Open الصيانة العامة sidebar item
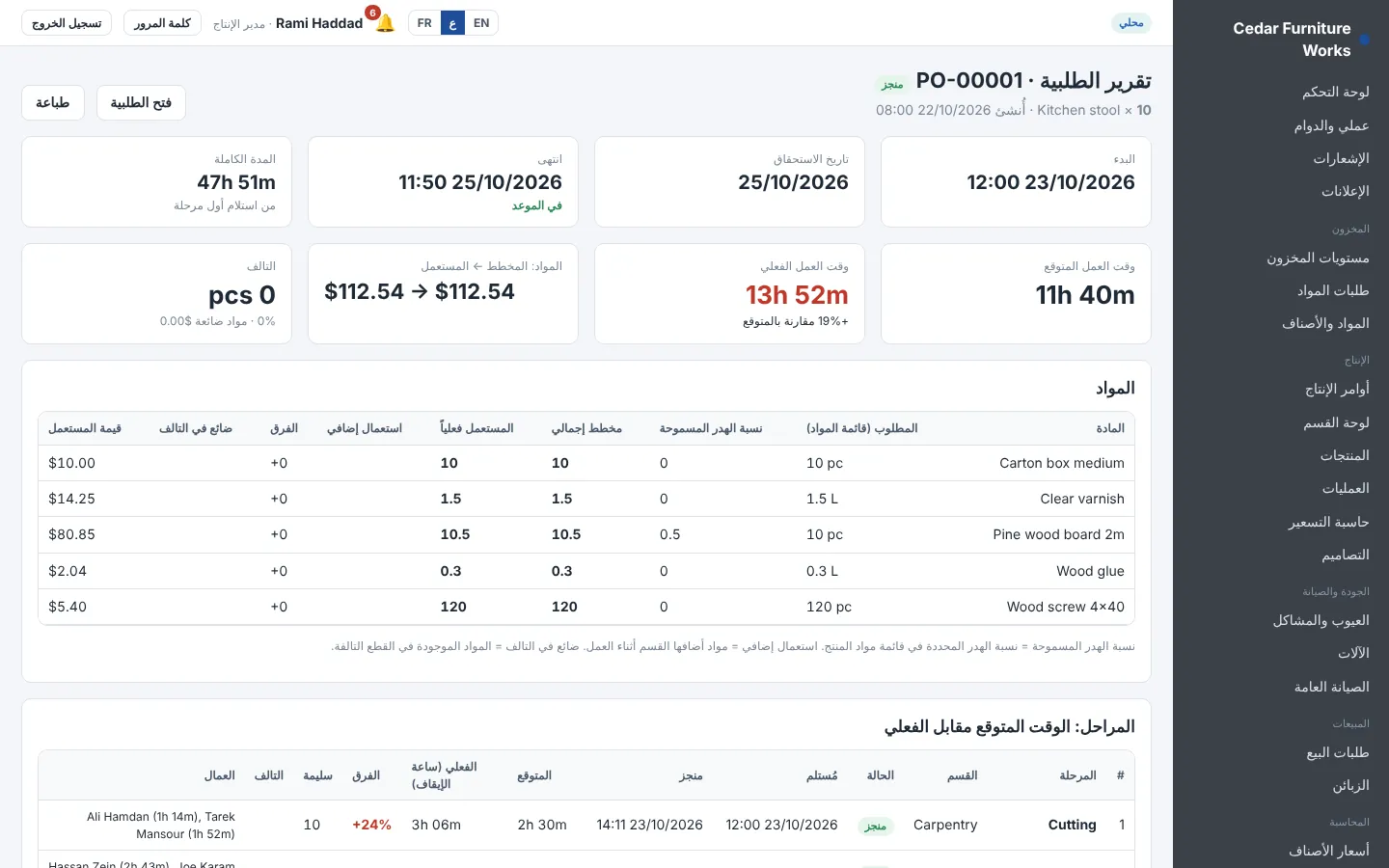The image size is (1389, 868). click(x=1331, y=687)
